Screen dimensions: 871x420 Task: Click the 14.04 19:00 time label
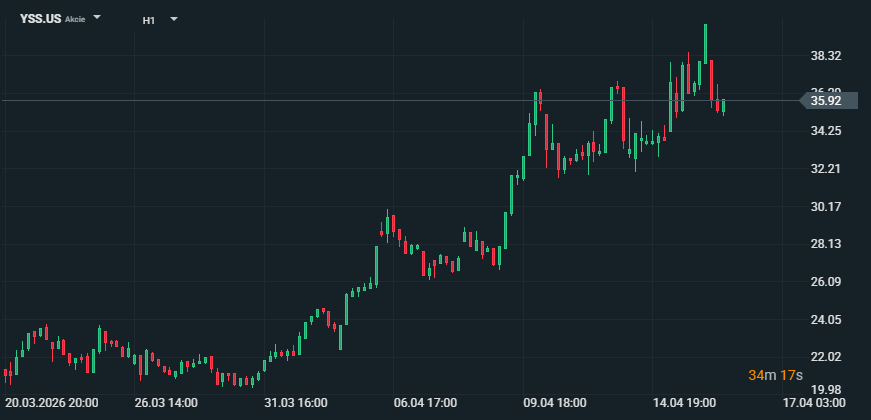coord(684,403)
